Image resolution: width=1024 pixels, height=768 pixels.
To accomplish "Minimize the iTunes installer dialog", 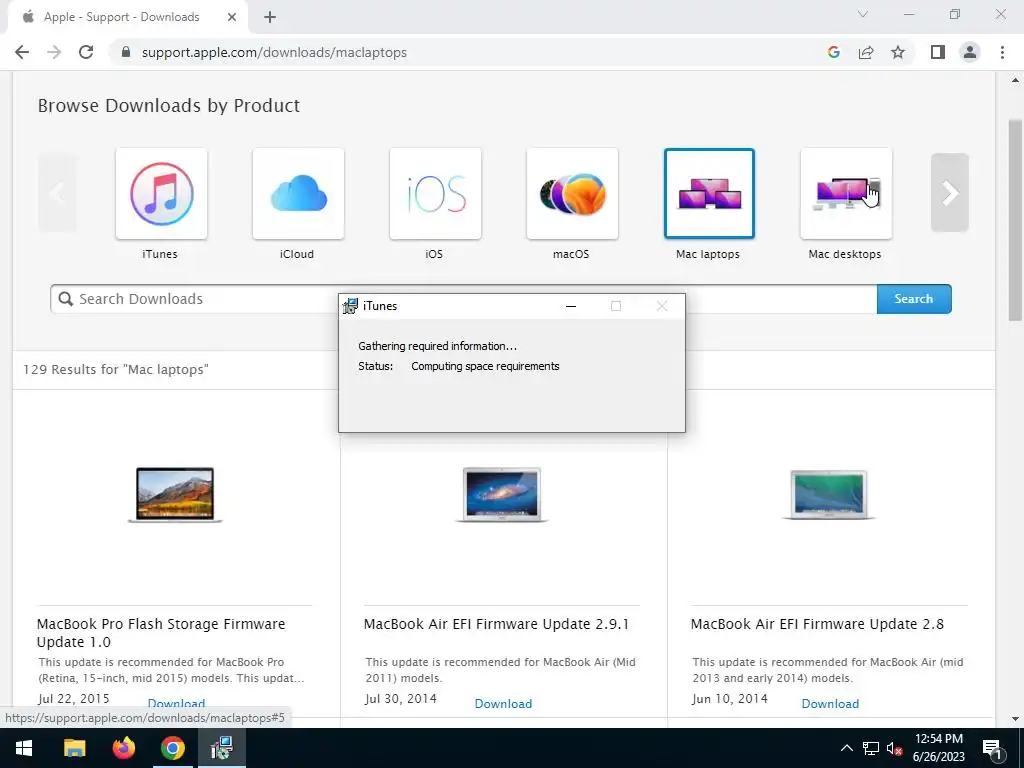I will (571, 306).
